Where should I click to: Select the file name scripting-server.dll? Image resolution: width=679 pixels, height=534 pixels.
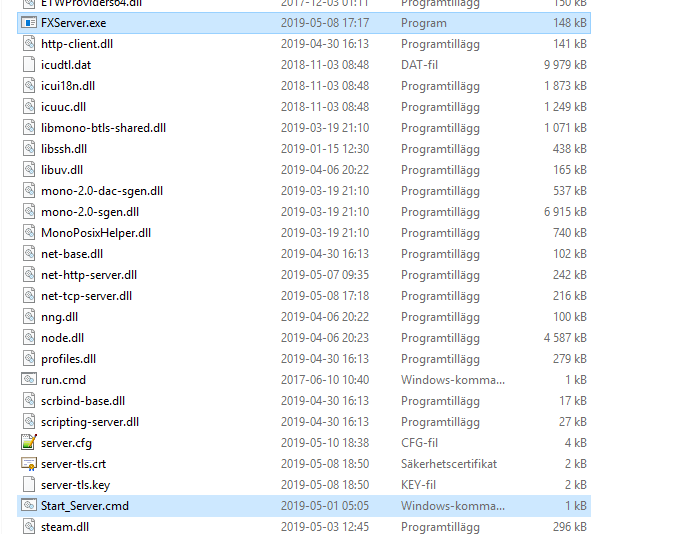coord(90,422)
